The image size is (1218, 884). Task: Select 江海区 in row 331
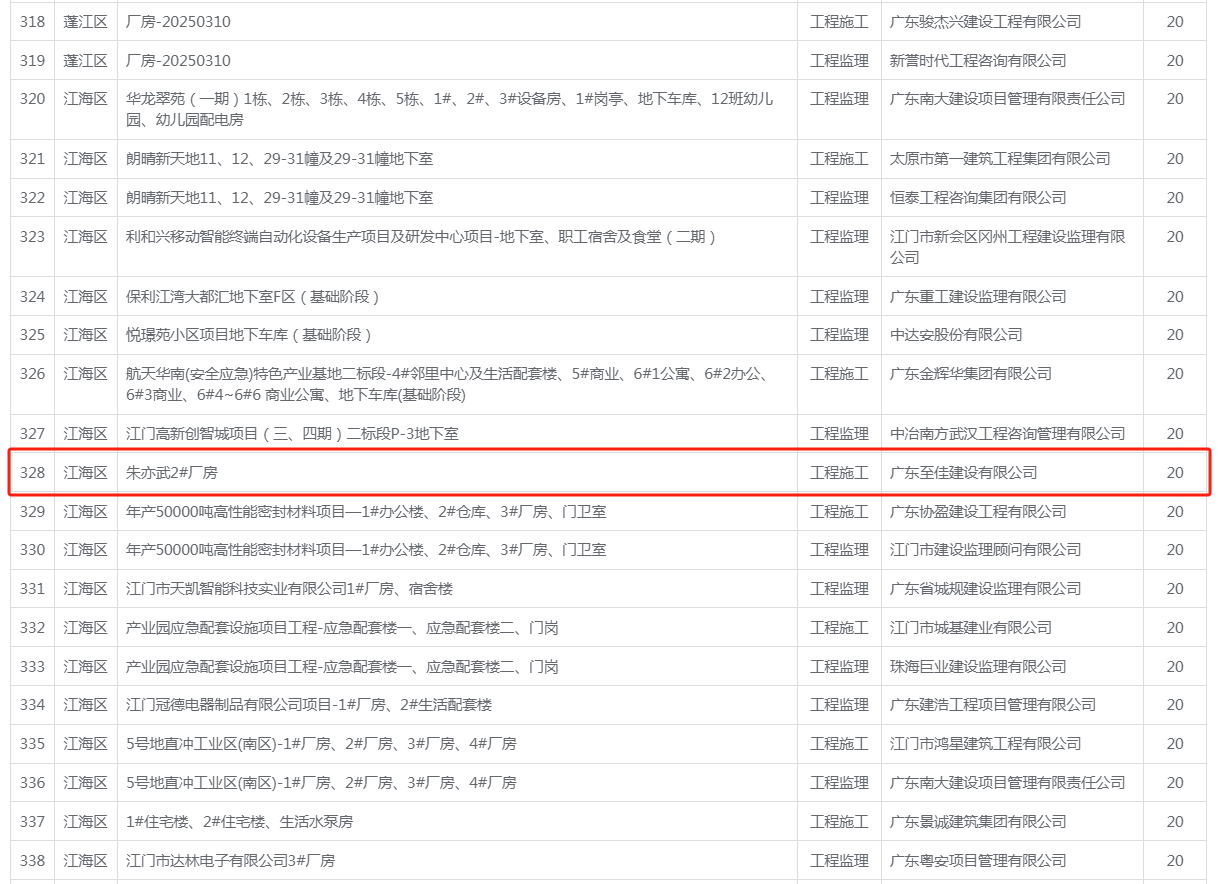click(x=85, y=588)
